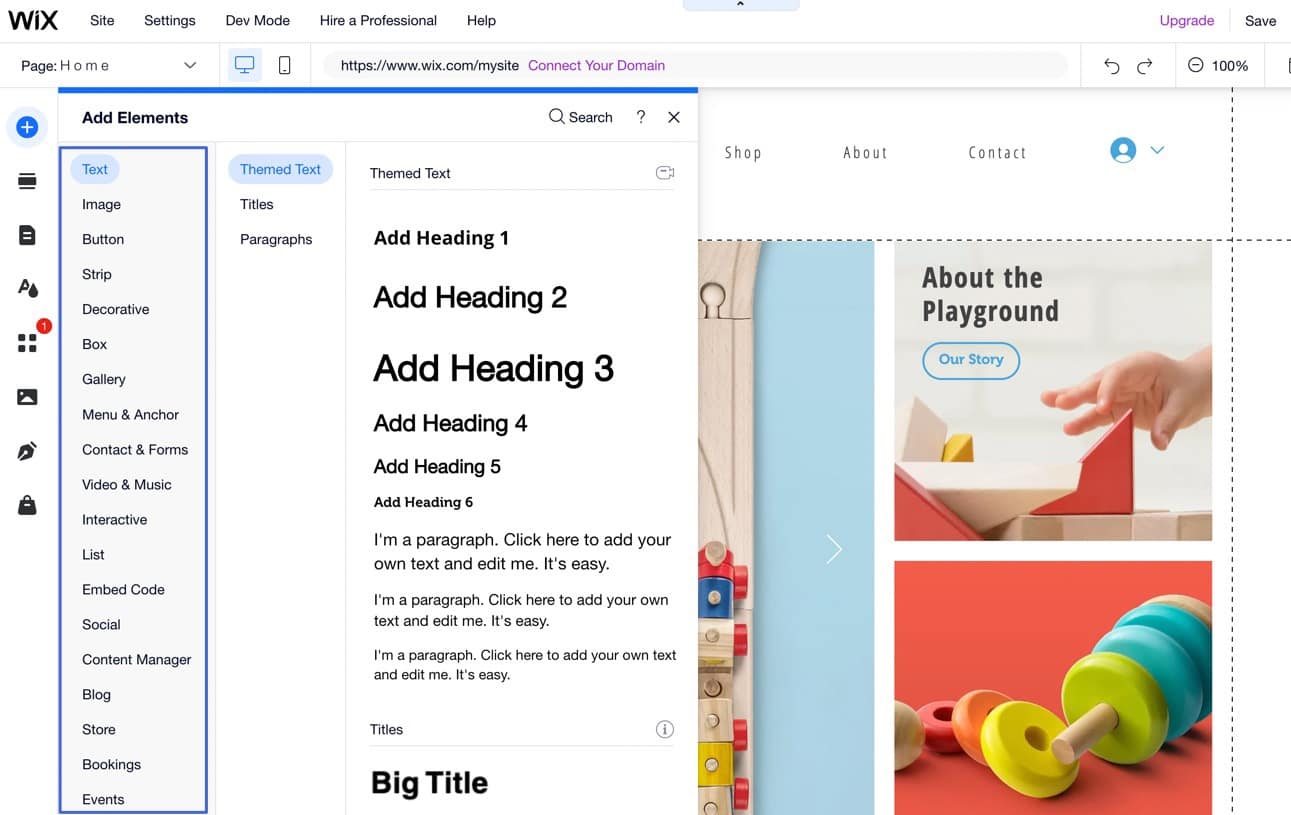Toggle the Themed Text video preview icon
The height and width of the screenshot is (815, 1291).
664,172
